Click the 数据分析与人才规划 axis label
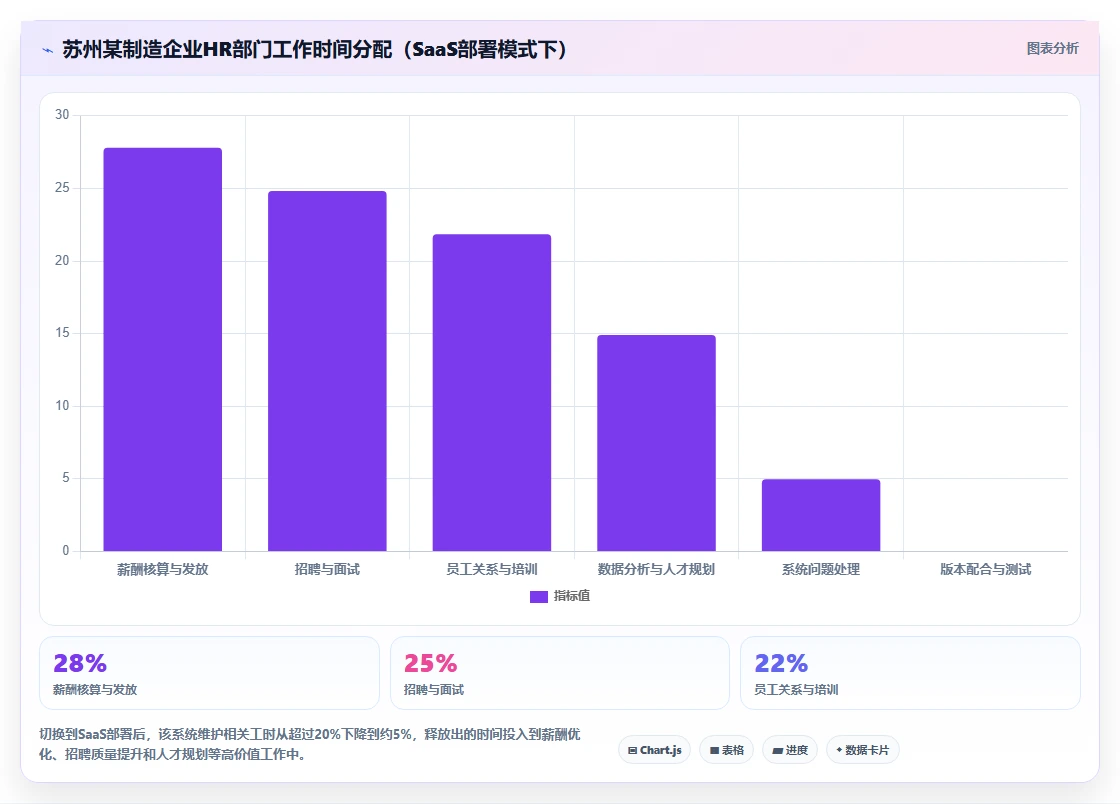 (x=656, y=569)
